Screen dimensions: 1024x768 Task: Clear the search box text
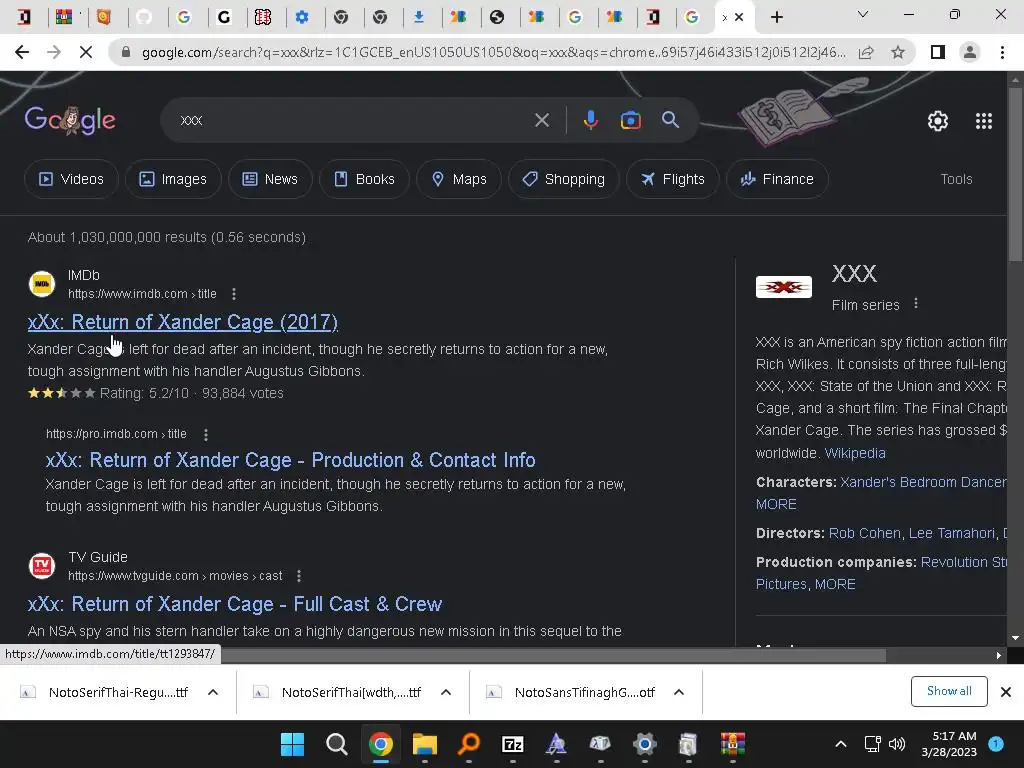click(x=542, y=120)
